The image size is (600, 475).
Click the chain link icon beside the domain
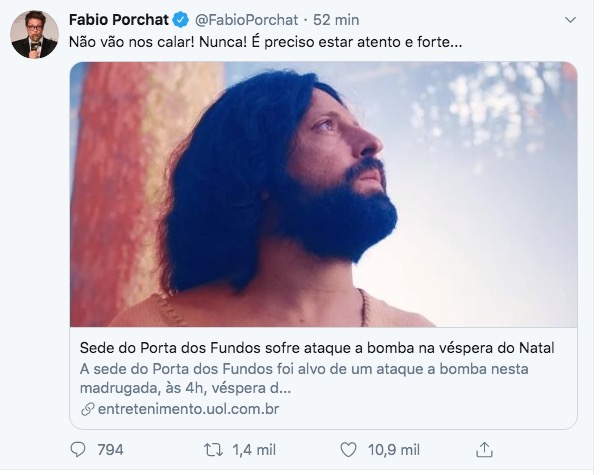point(87,409)
